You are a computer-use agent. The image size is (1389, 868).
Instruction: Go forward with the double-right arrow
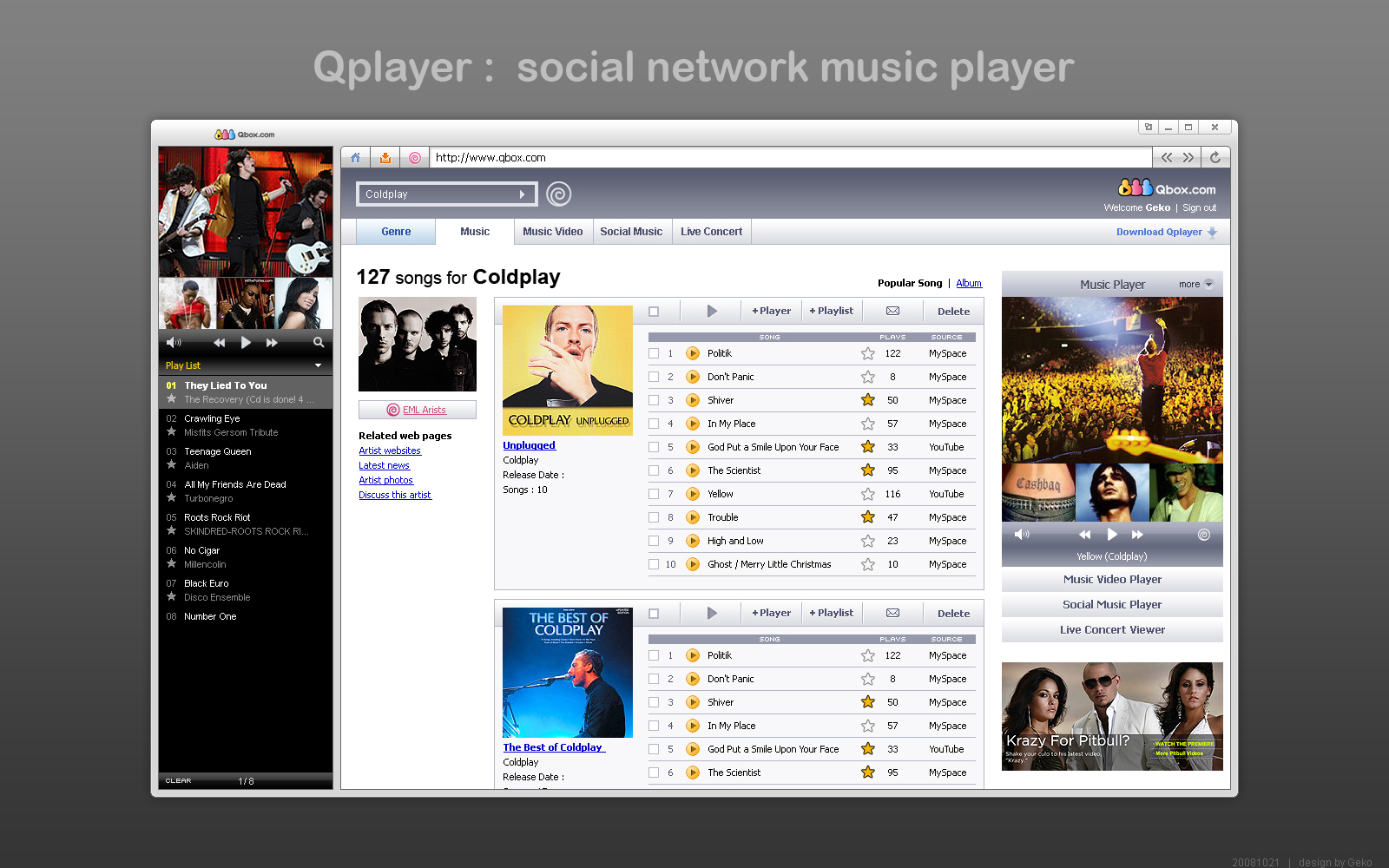pyautogui.click(x=1188, y=157)
